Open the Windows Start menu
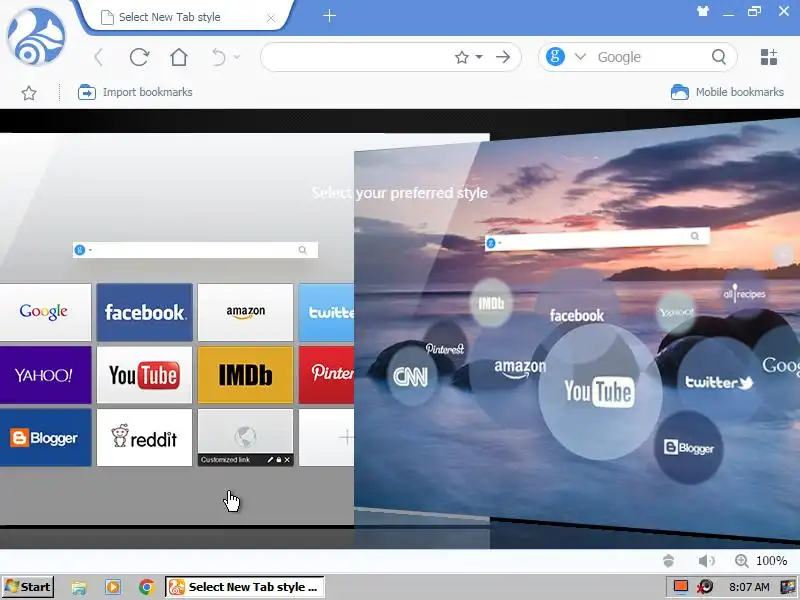The width and height of the screenshot is (800, 600). coord(28,587)
